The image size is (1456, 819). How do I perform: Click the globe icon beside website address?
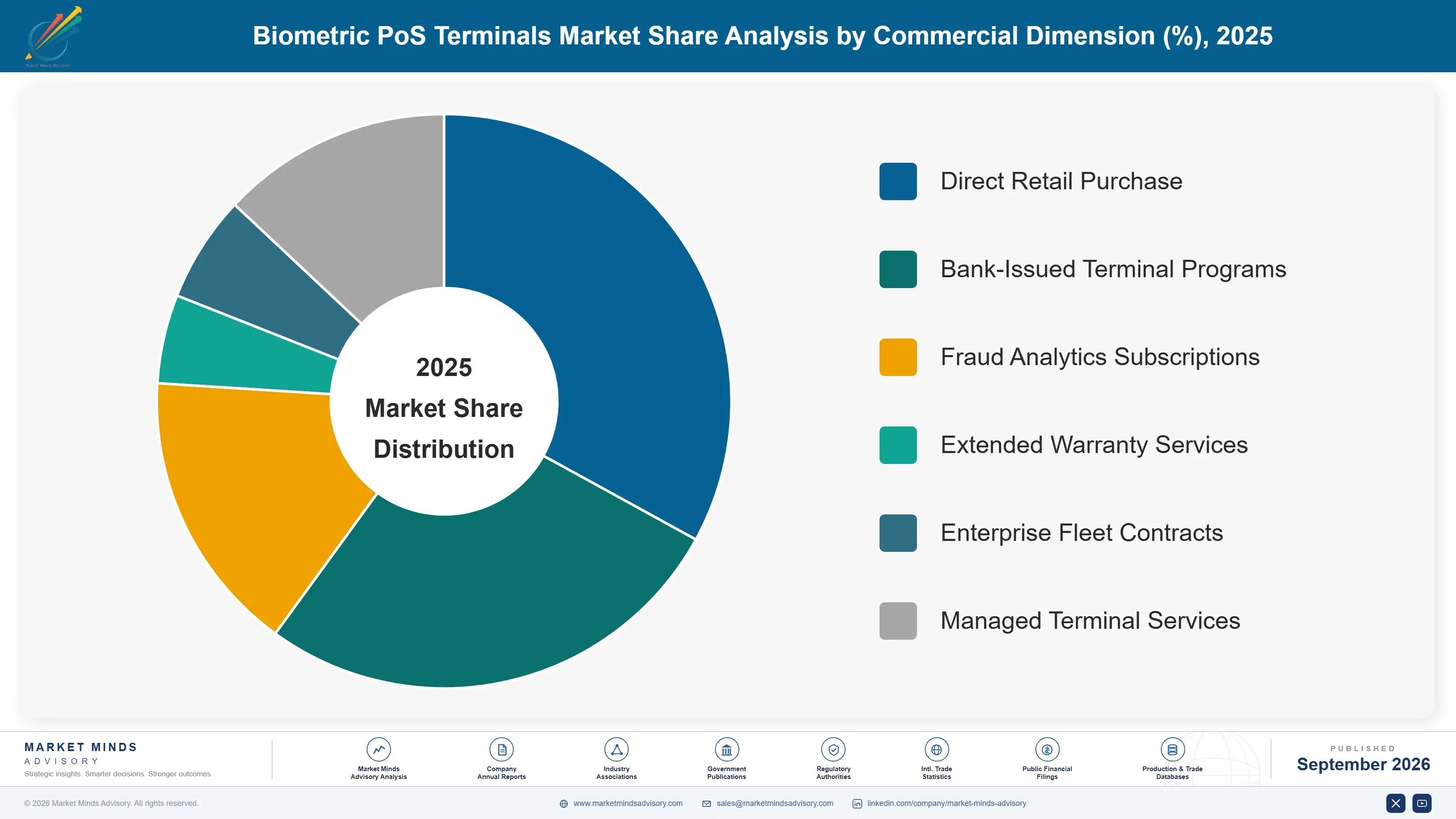pyautogui.click(x=563, y=804)
